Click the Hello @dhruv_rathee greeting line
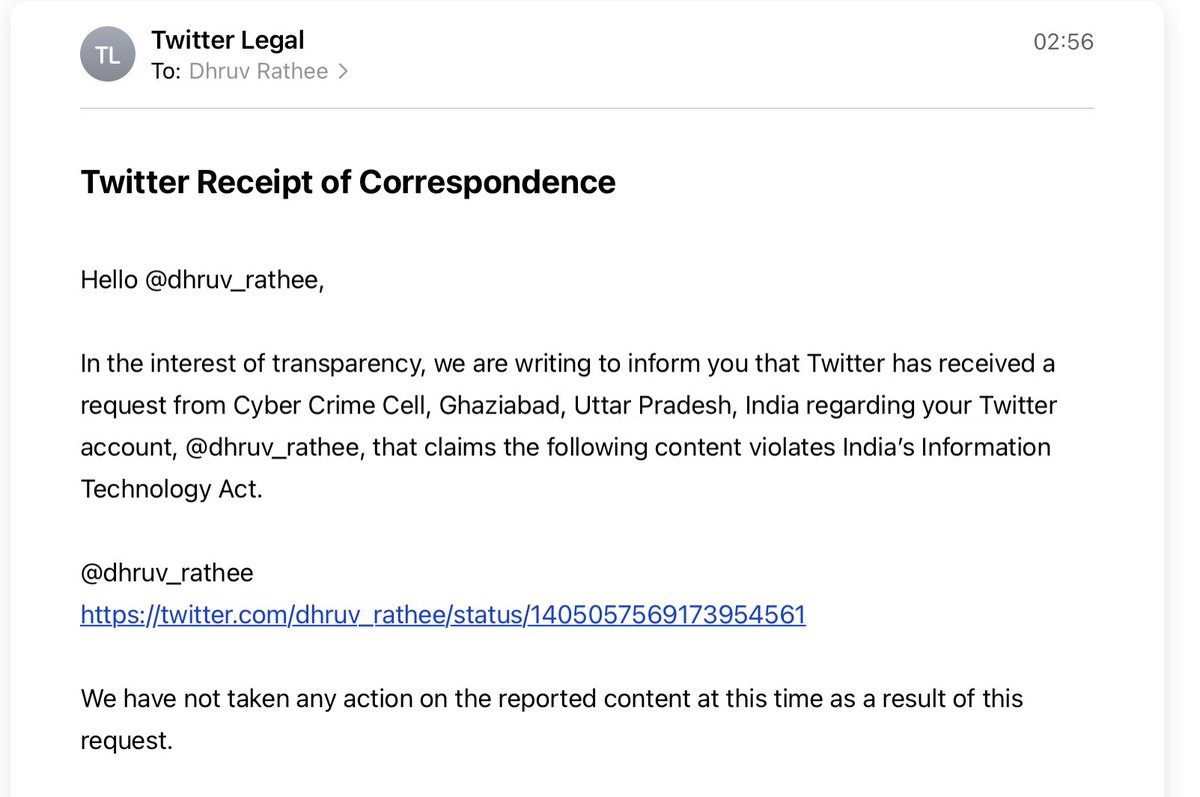The width and height of the screenshot is (1200, 797). 203,281
